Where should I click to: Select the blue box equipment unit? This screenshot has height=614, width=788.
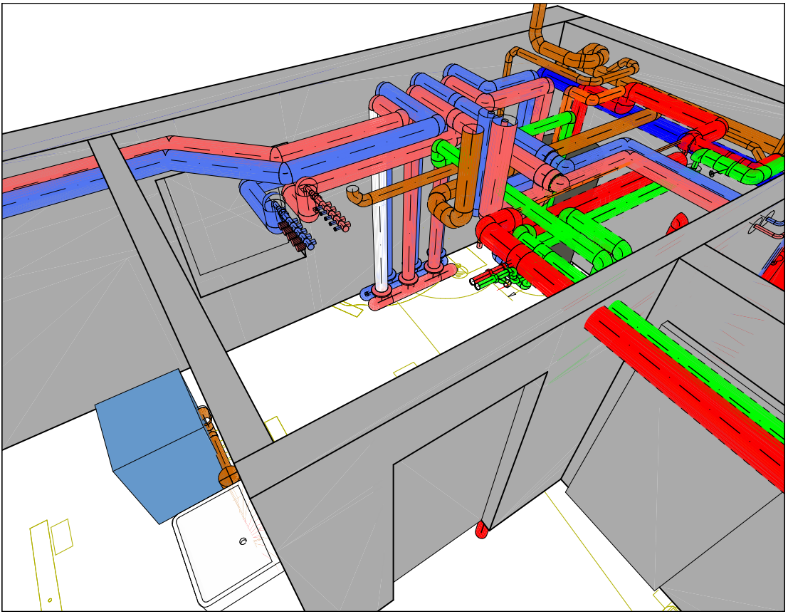pos(158,447)
